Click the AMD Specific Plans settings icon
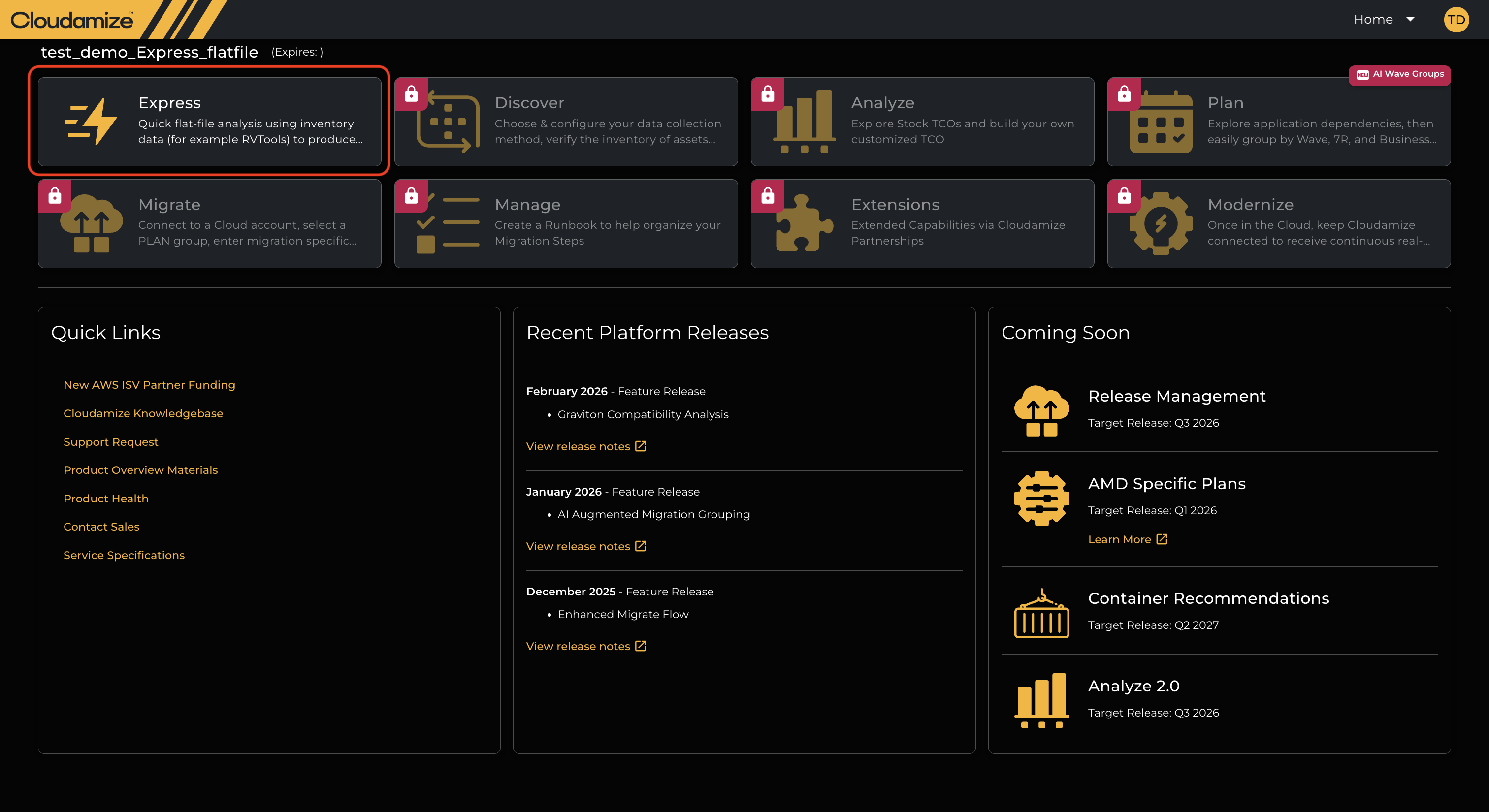The width and height of the screenshot is (1489, 812). click(x=1041, y=499)
